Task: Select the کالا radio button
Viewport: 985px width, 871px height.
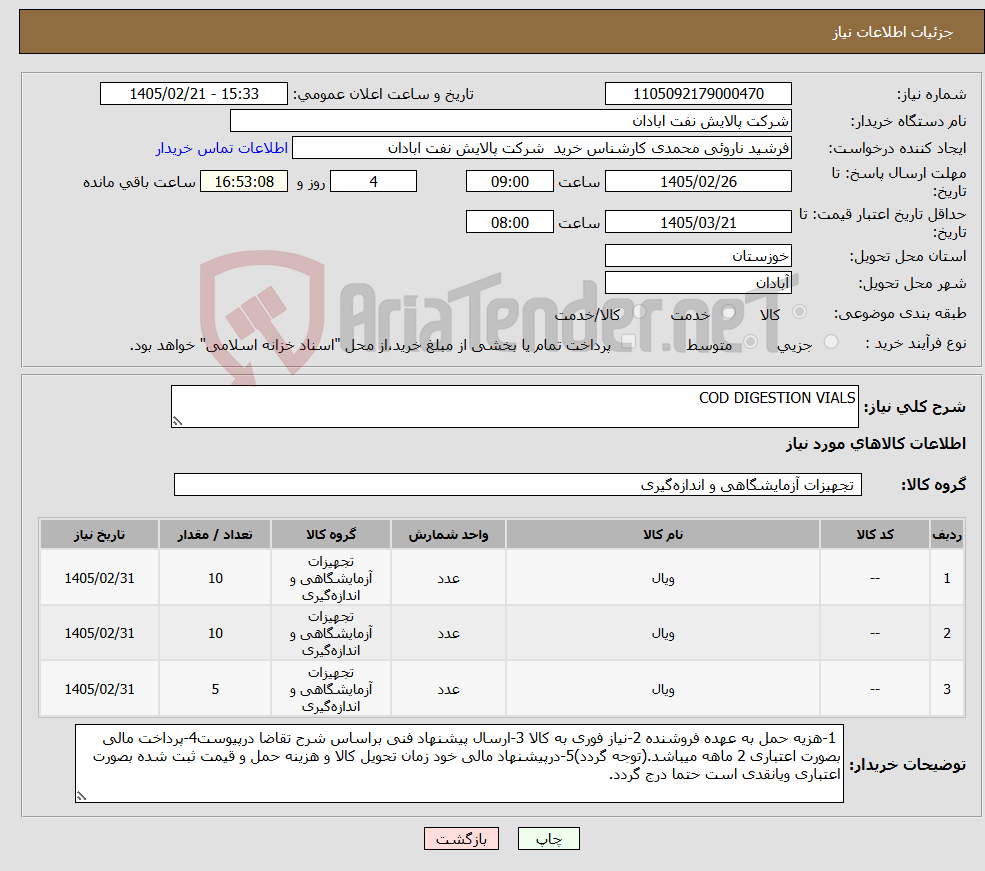Action: (x=800, y=311)
